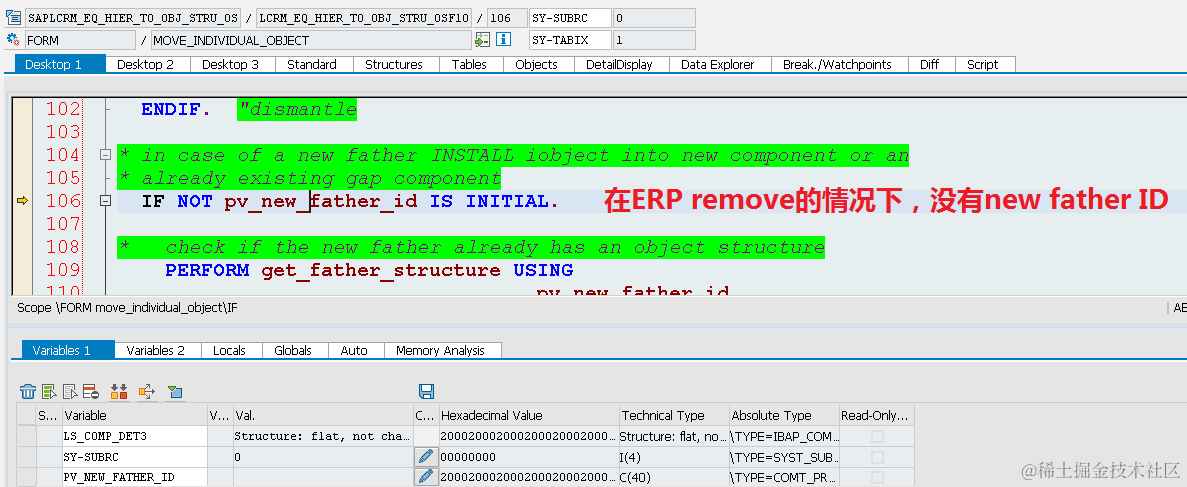The image size is (1187, 487).
Task: Collapse the IF block at line 106
Action: point(105,201)
